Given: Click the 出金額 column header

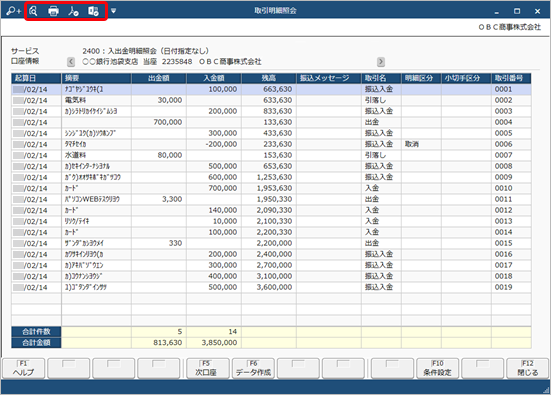Looking at the screenshot, I should pos(159,78).
